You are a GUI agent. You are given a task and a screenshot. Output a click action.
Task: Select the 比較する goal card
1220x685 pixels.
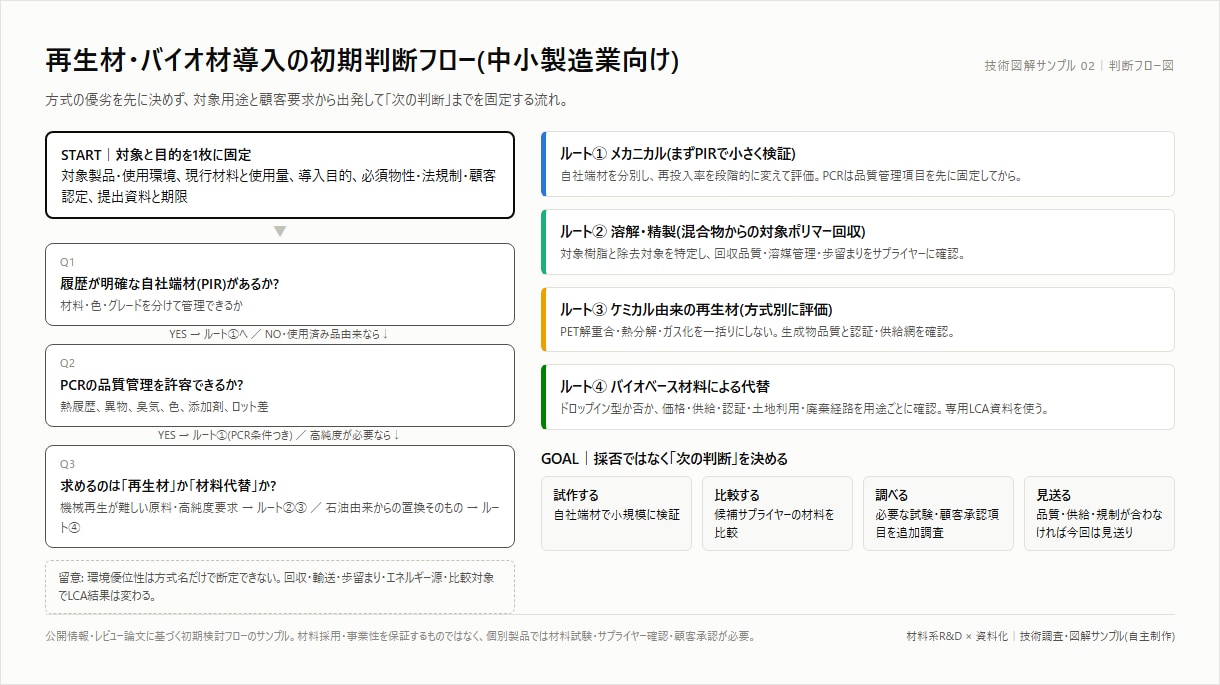coord(777,513)
